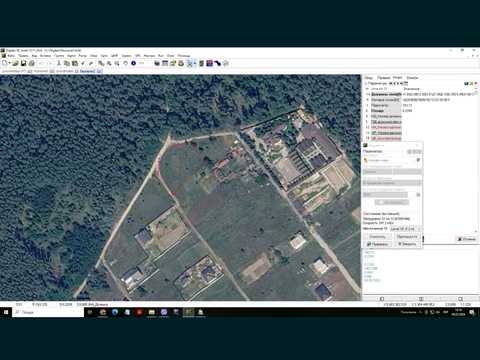Click the Undo arrow icon

coord(42,63)
